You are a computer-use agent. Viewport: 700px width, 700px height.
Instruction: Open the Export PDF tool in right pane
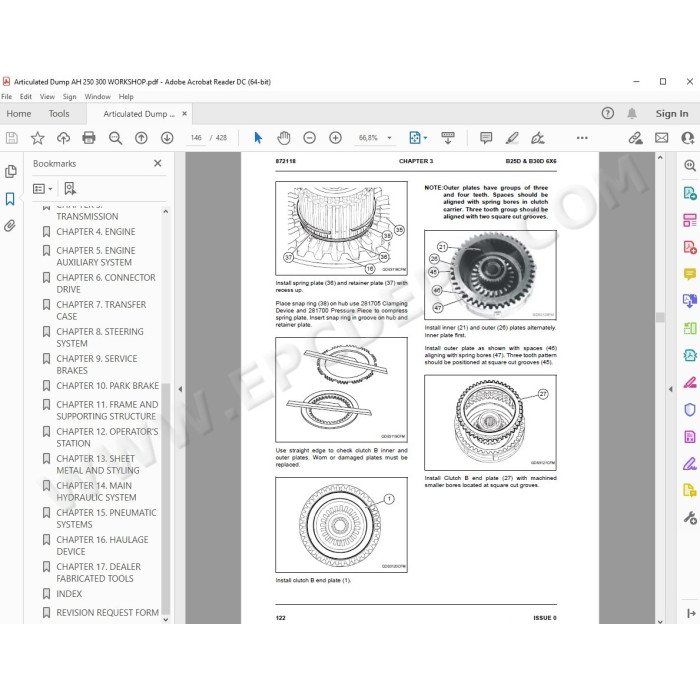[690, 193]
